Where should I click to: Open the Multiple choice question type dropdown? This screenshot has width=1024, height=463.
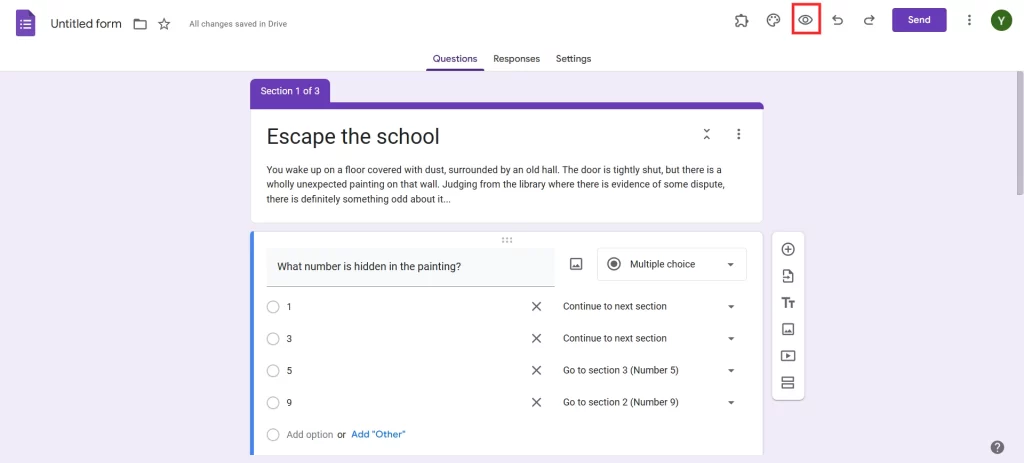pos(671,264)
